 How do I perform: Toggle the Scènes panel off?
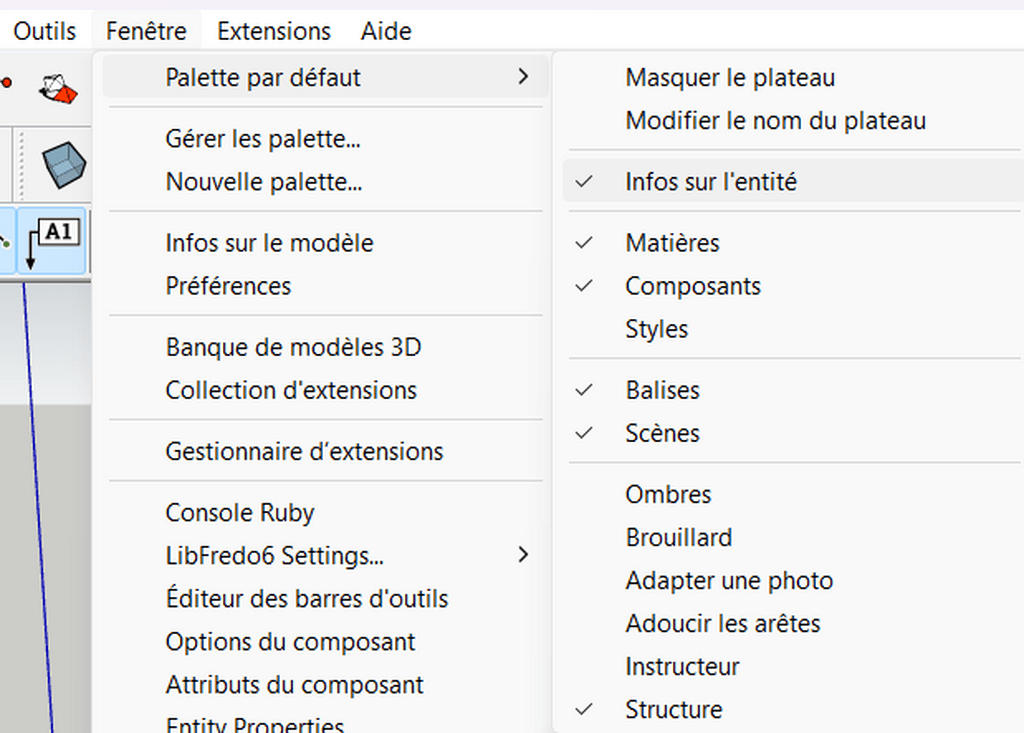(662, 433)
